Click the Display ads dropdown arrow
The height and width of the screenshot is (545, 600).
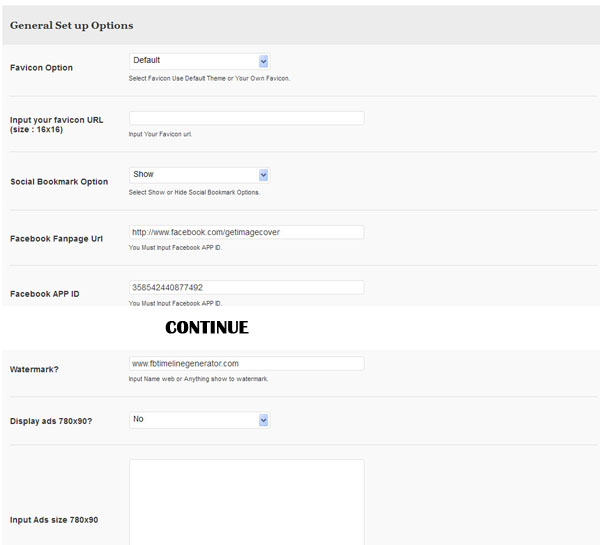(x=263, y=420)
